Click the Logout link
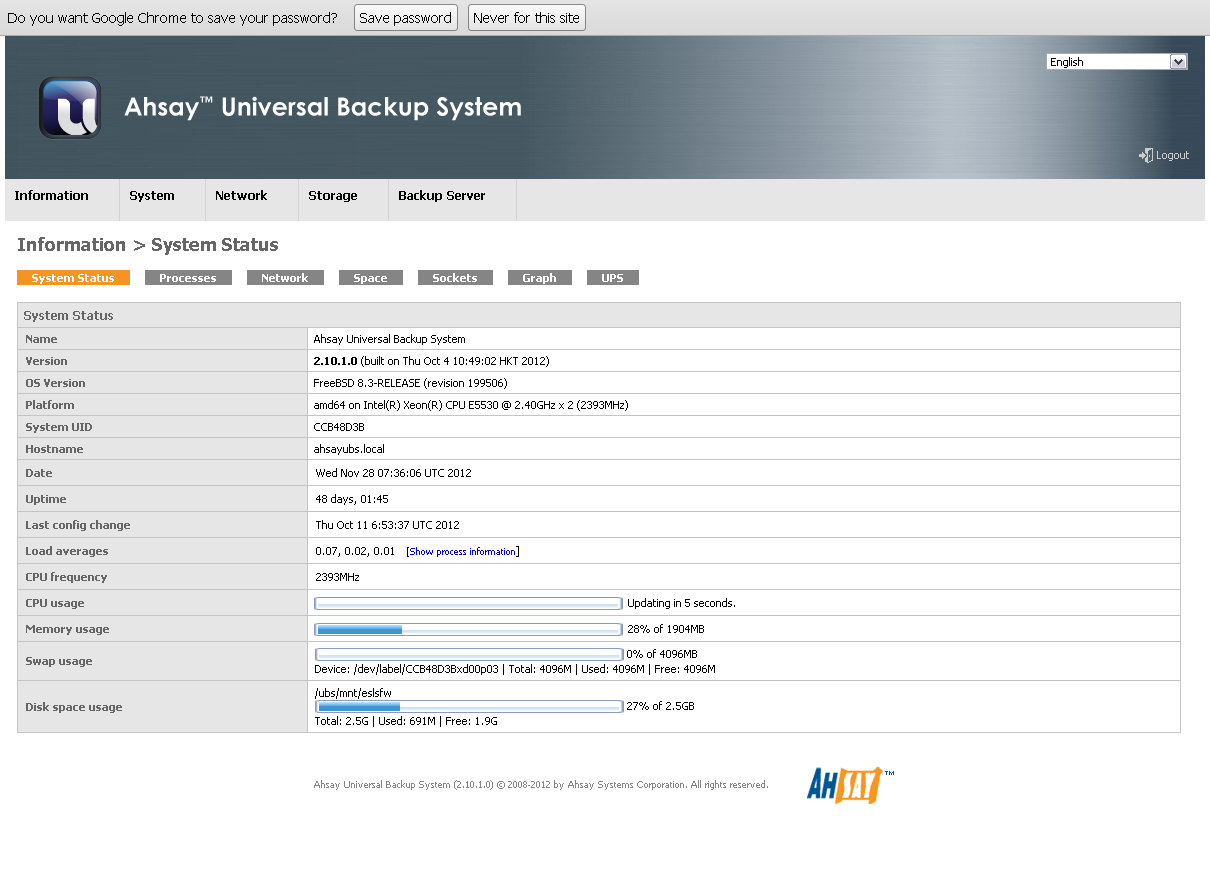 tap(1172, 156)
